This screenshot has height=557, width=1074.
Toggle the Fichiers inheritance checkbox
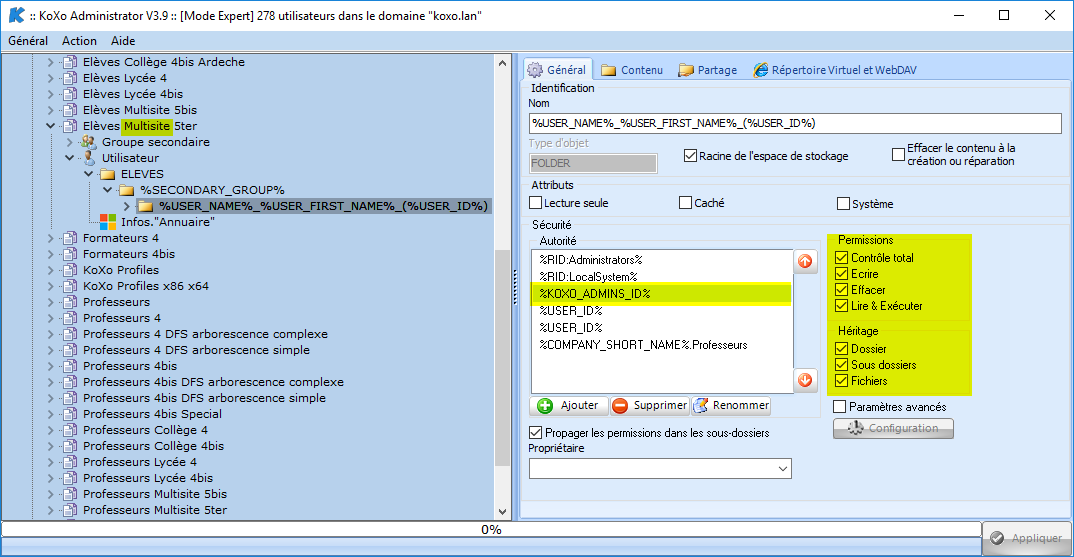tap(842, 381)
